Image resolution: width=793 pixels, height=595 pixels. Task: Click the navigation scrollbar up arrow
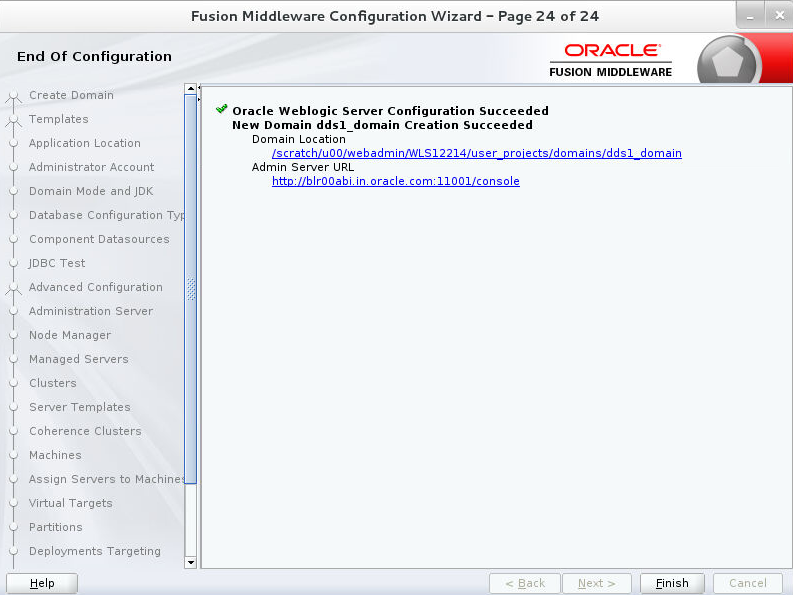[191, 89]
